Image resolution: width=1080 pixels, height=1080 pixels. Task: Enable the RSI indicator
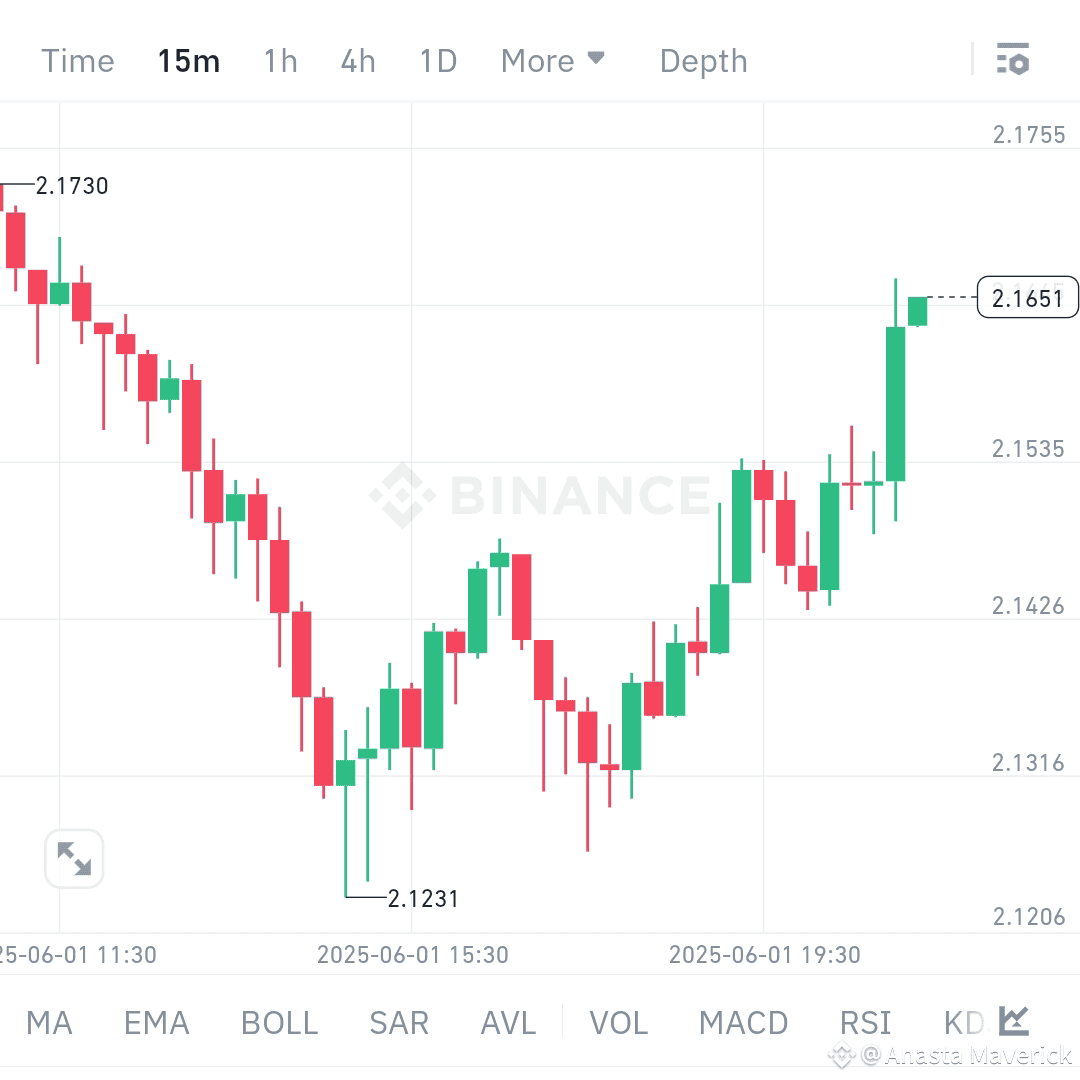click(x=865, y=1022)
